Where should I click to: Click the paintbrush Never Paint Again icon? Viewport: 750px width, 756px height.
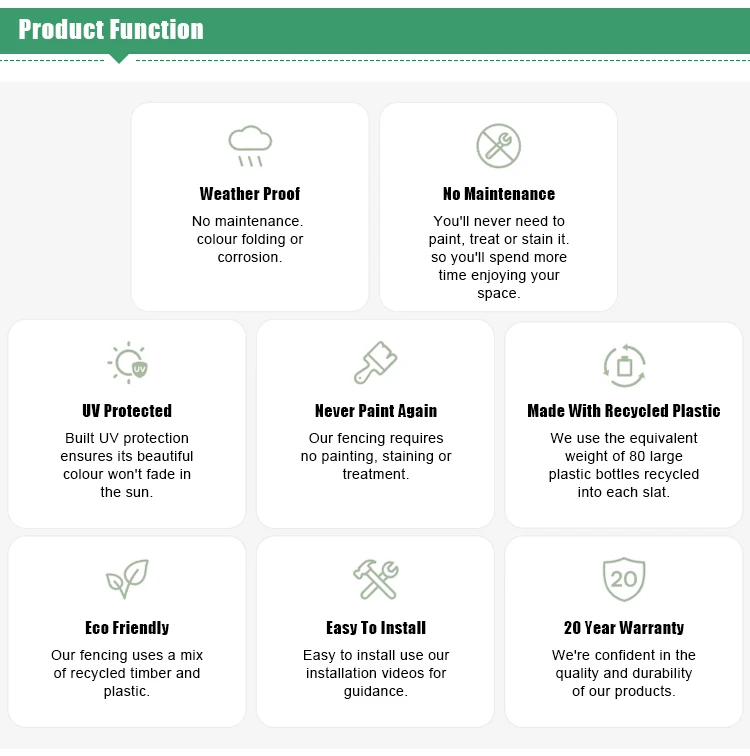click(375, 363)
